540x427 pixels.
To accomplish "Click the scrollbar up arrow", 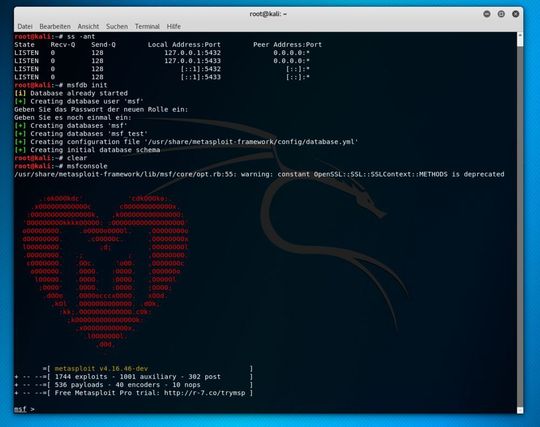I will point(520,35).
